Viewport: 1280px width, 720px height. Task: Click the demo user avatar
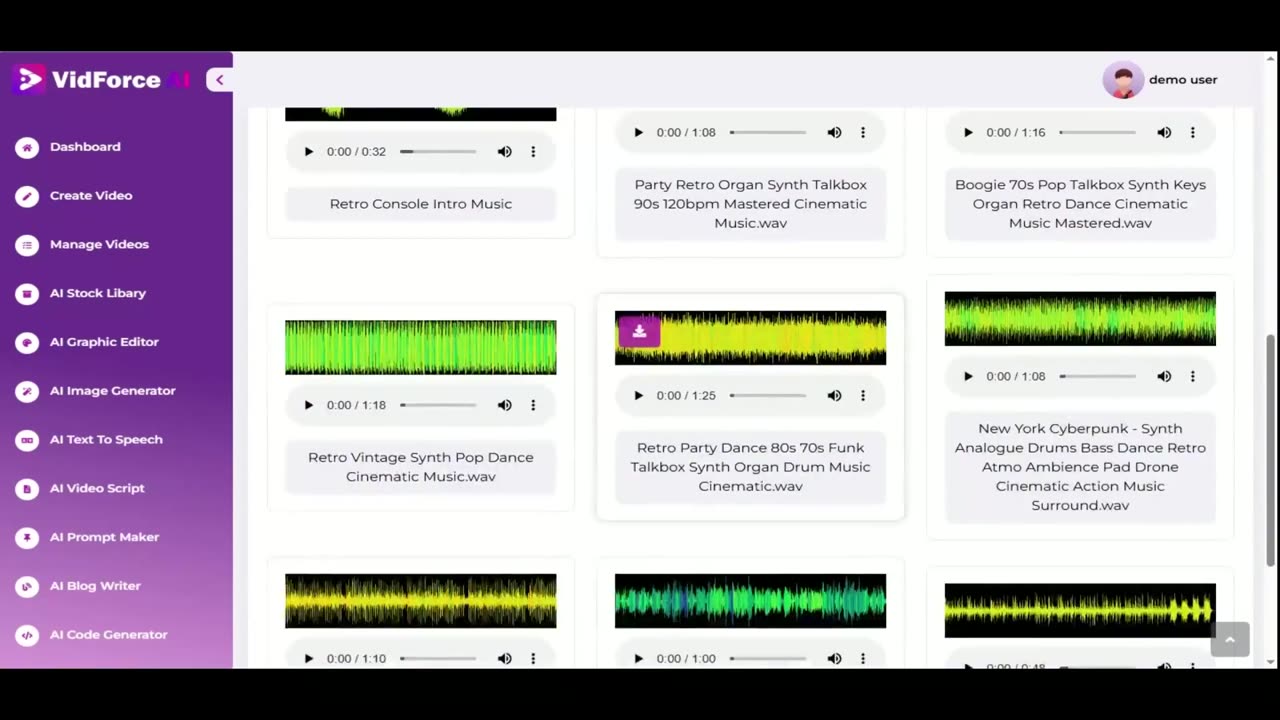pos(1123,80)
